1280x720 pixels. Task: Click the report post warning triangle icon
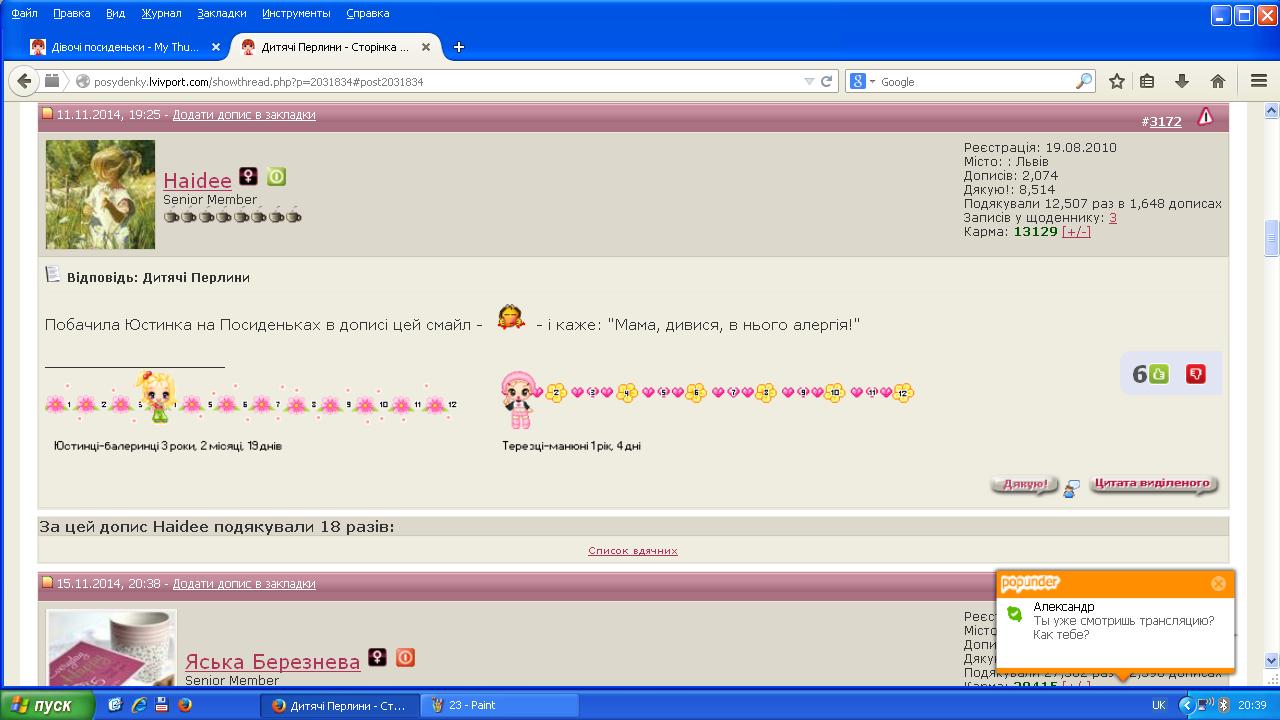1205,117
